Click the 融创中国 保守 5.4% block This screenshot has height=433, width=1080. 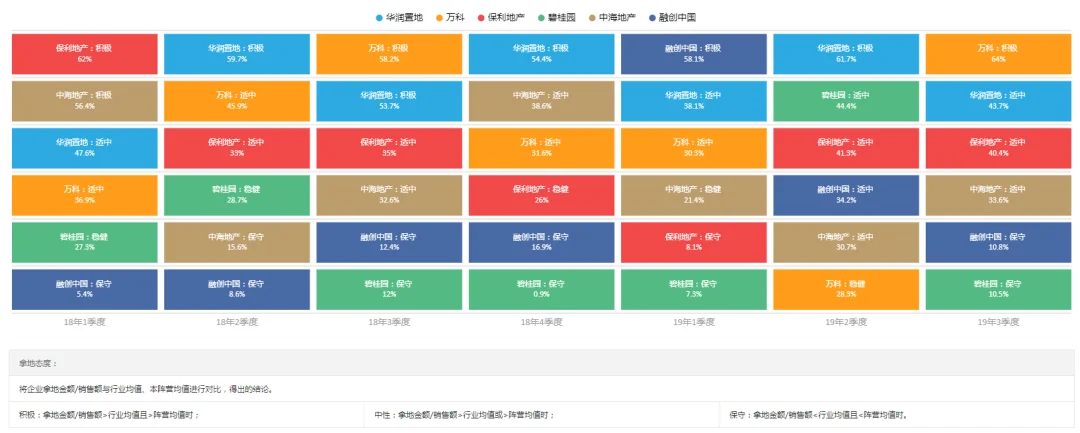pos(85,289)
